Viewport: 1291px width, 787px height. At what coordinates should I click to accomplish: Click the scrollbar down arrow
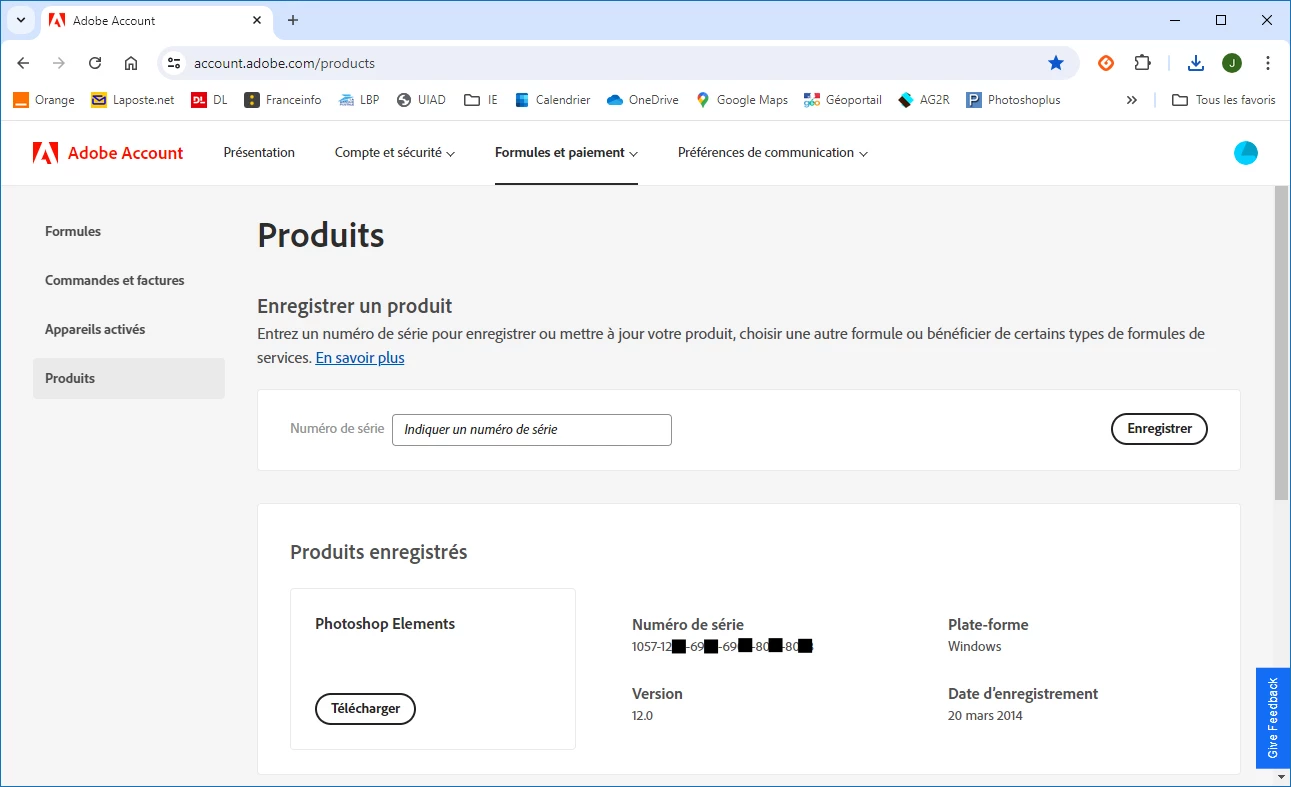point(1282,777)
